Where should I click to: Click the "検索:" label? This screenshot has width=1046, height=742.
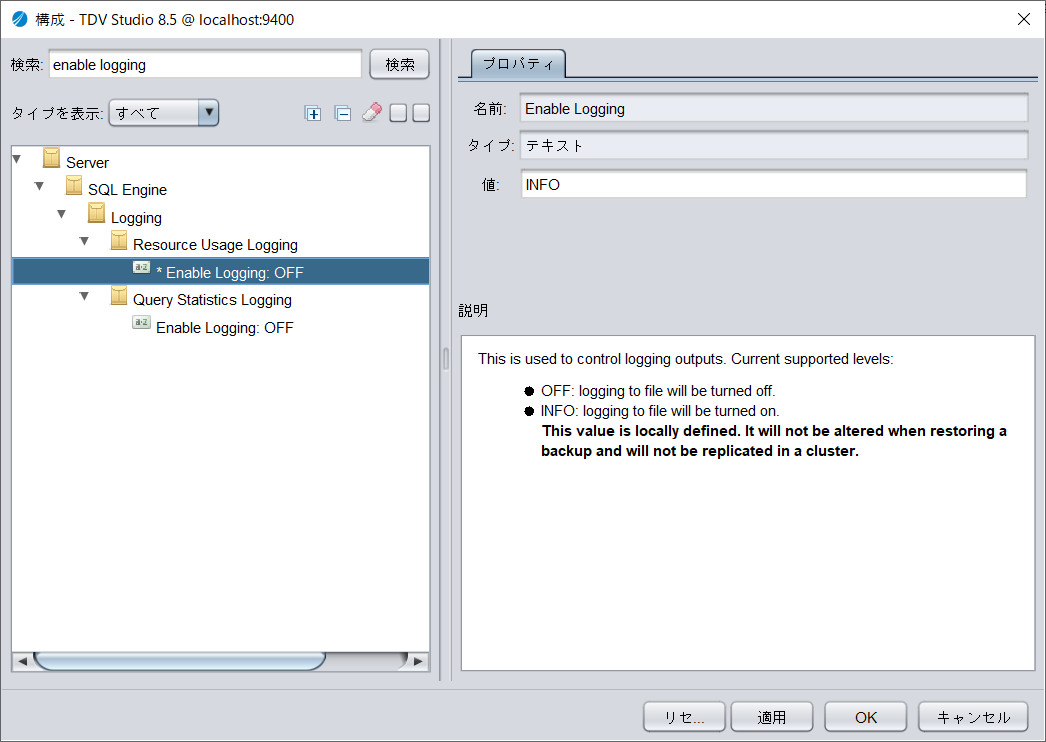click(x=27, y=65)
